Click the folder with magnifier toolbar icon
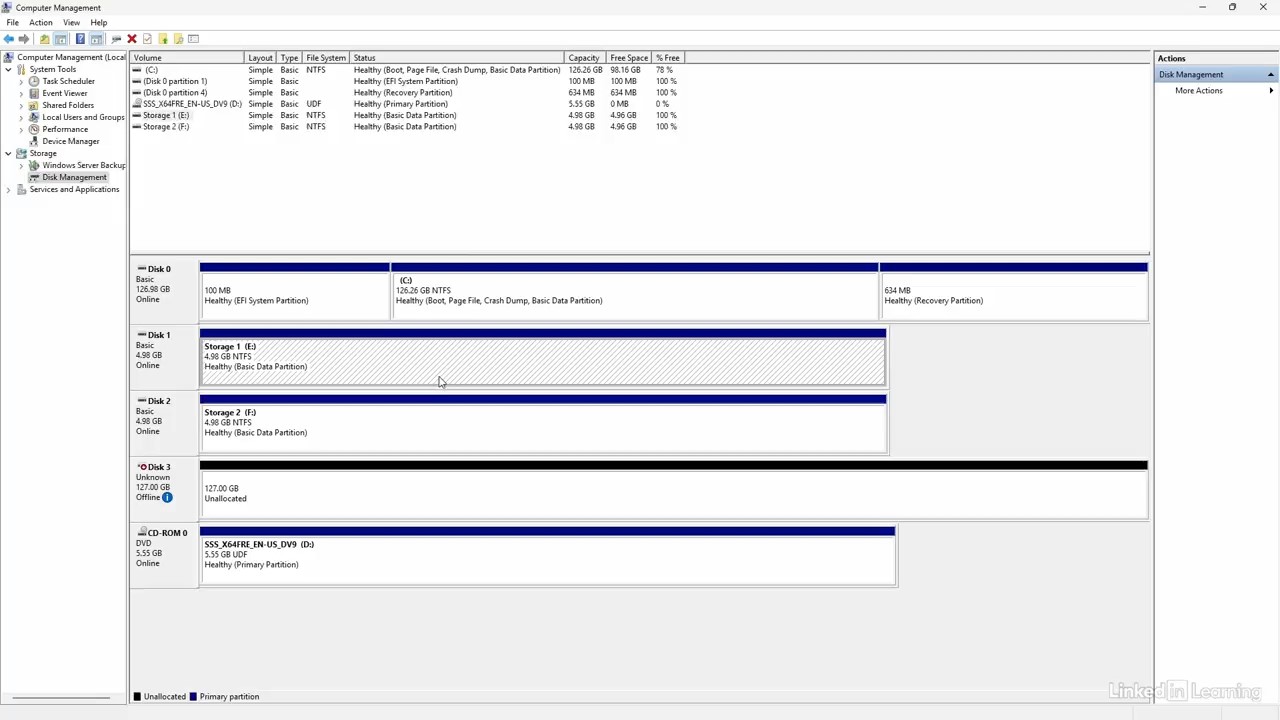 [x=178, y=39]
